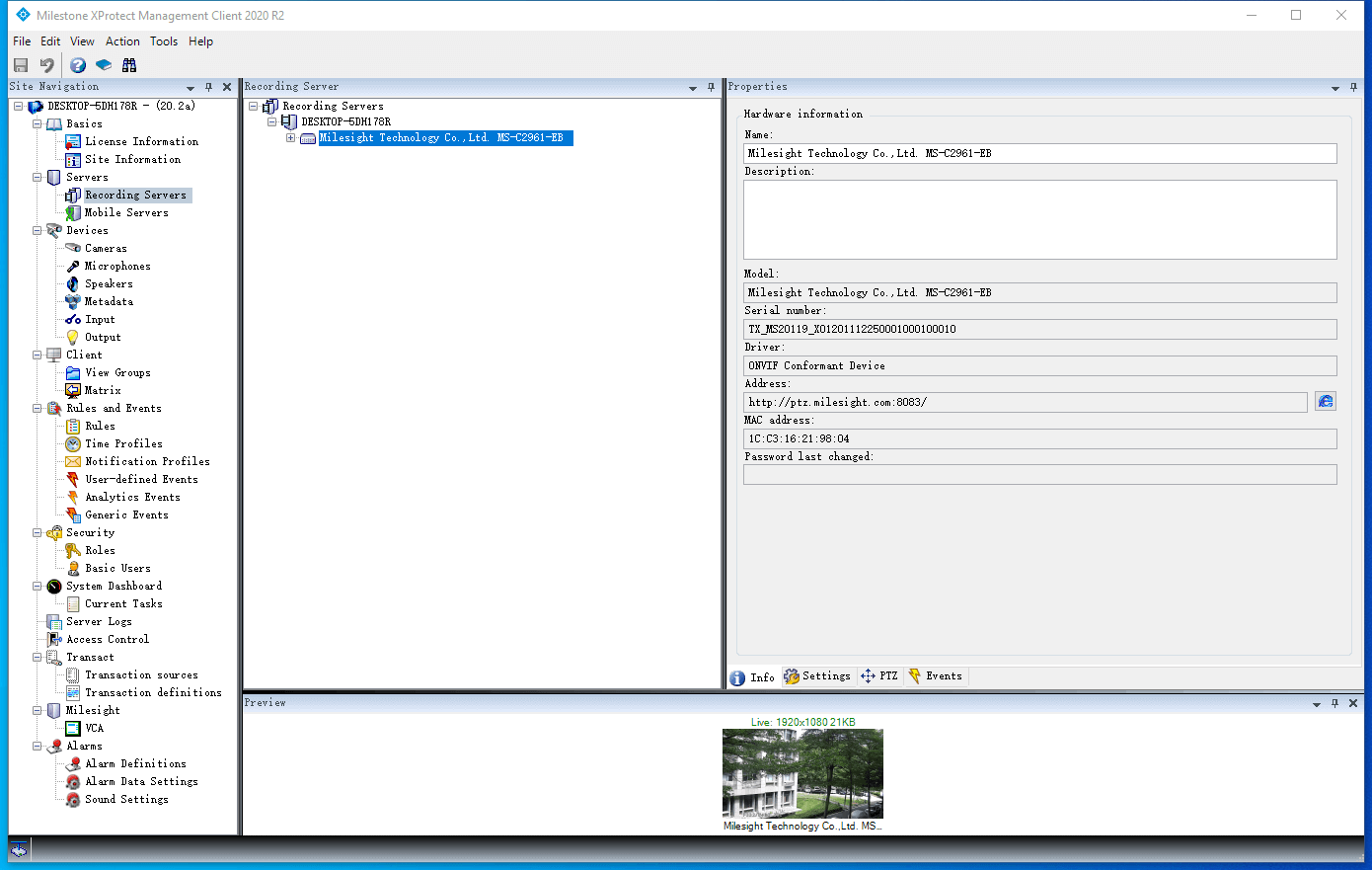1372x870 pixels.
Task: Open the Tools menu
Action: tap(164, 41)
